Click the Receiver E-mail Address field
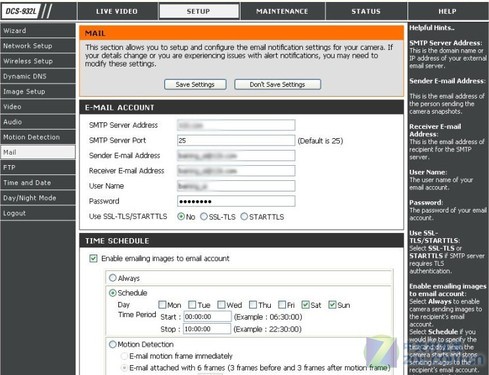The image size is (489, 375). pyautogui.click(x=236, y=171)
